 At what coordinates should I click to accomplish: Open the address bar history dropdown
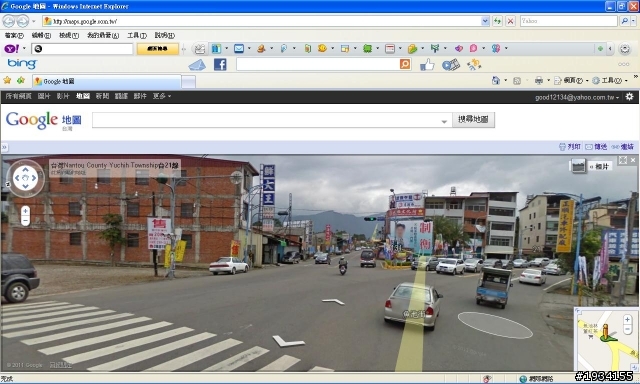tap(485, 21)
